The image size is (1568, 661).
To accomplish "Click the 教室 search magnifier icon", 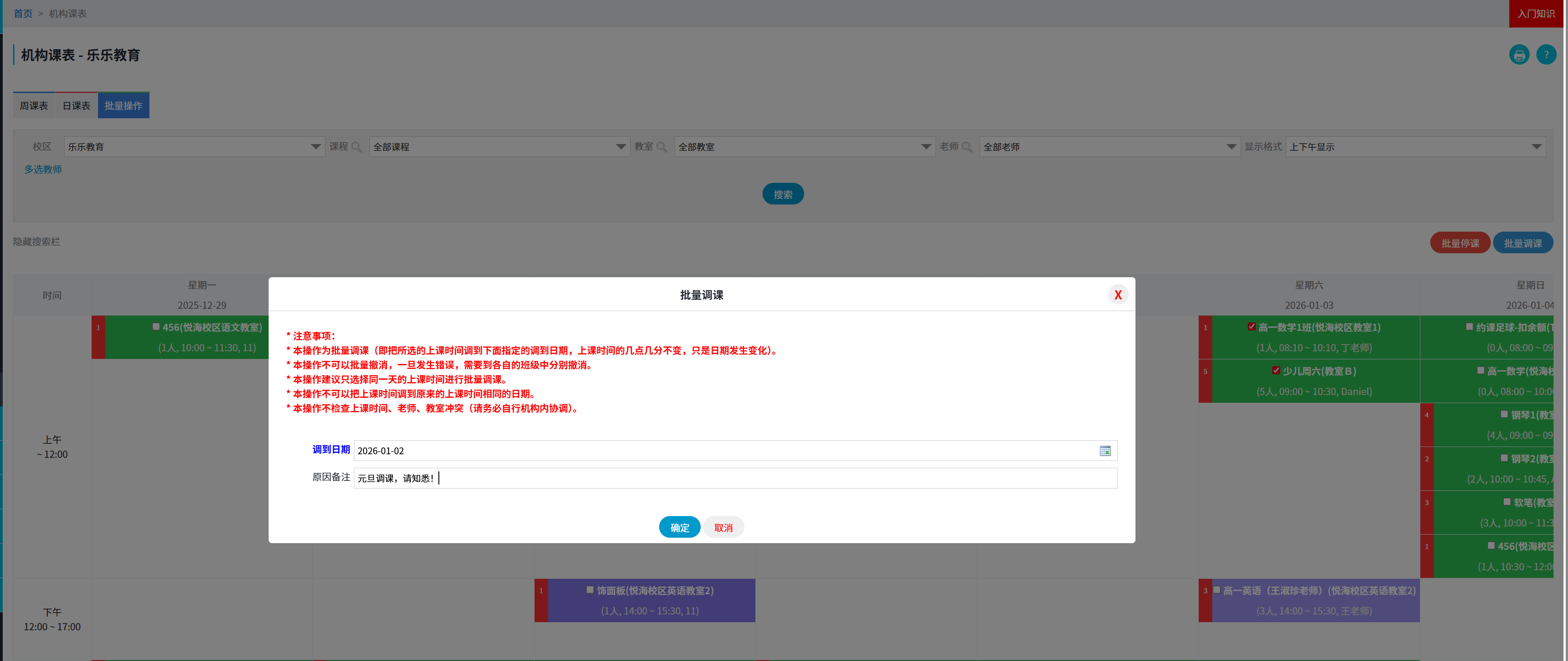I will pos(663,147).
